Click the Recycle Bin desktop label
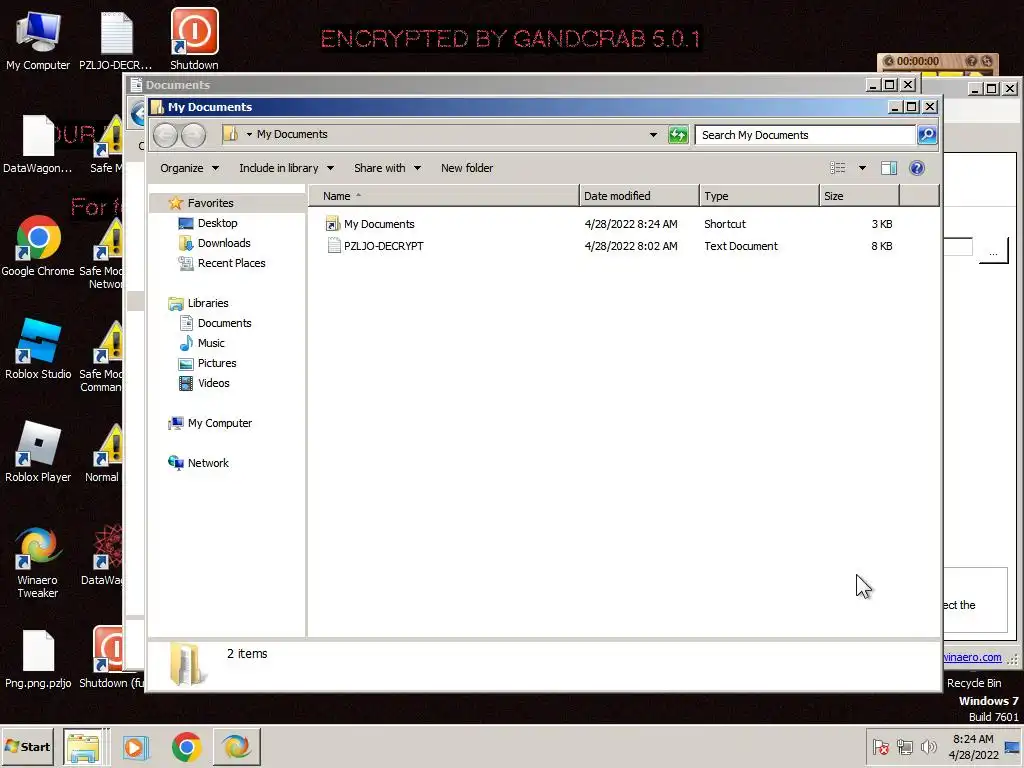The width and height of the screenshot is (1024, 768). coord(974,683)
